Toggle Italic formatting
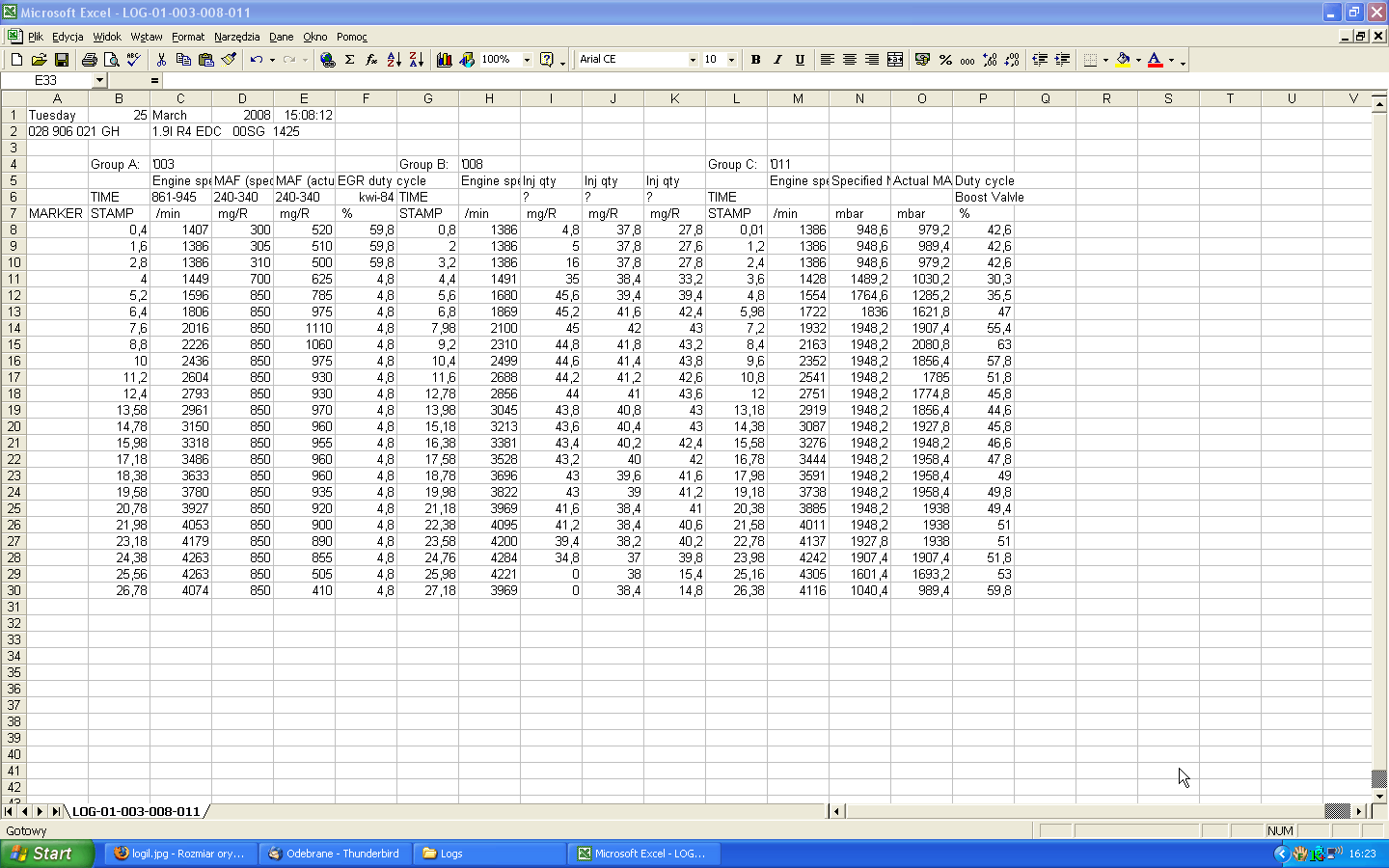1389x868 pixels. point(777,60)
